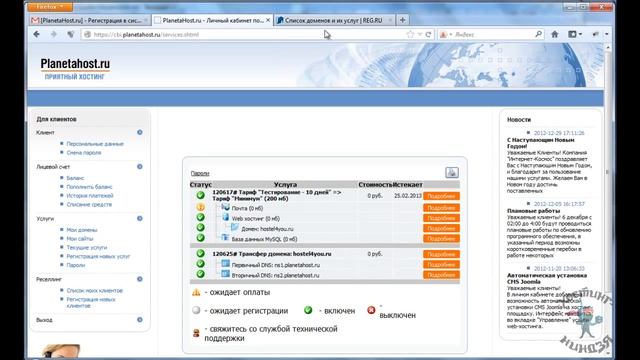The height and width of the screenshot is (360, 640).
Task: Open the Текущие услуги link
Action: tap(87, 247)
